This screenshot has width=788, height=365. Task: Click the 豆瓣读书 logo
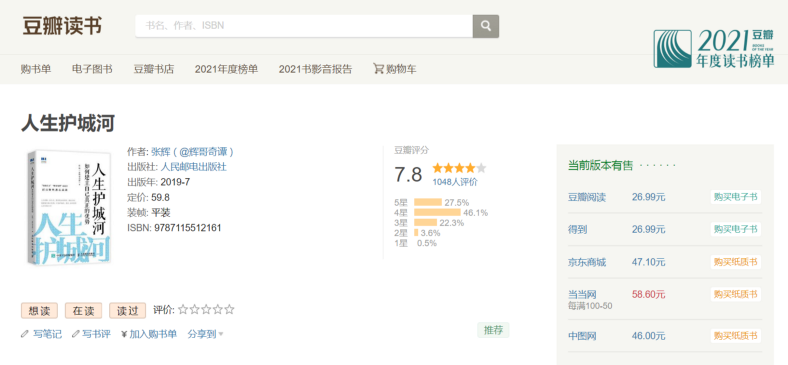(62, 26)
